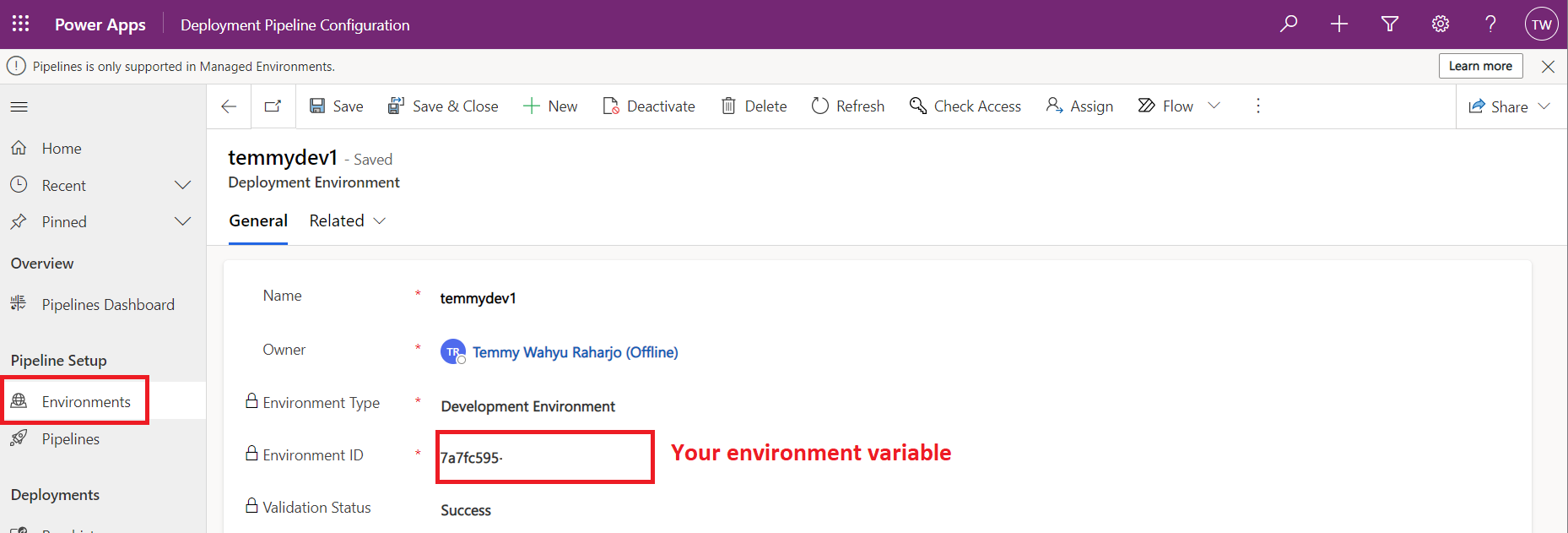This screenshot has width=1568, height=533.
Task: Select Environments in Pipeline Setup
Action: [86, 402]
